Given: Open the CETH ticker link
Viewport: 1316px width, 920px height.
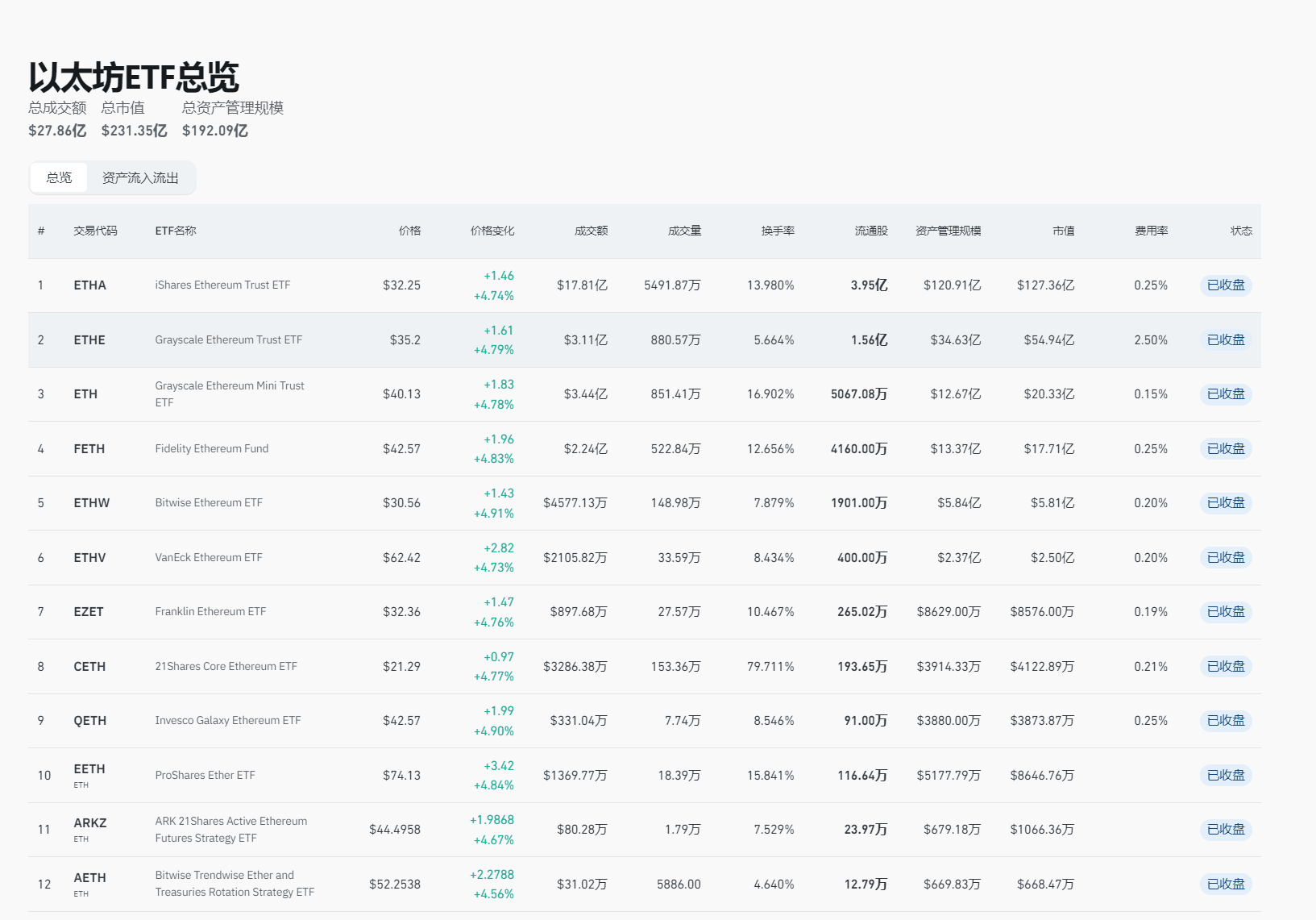Looking at the screenshot, I should pos(89,667).
